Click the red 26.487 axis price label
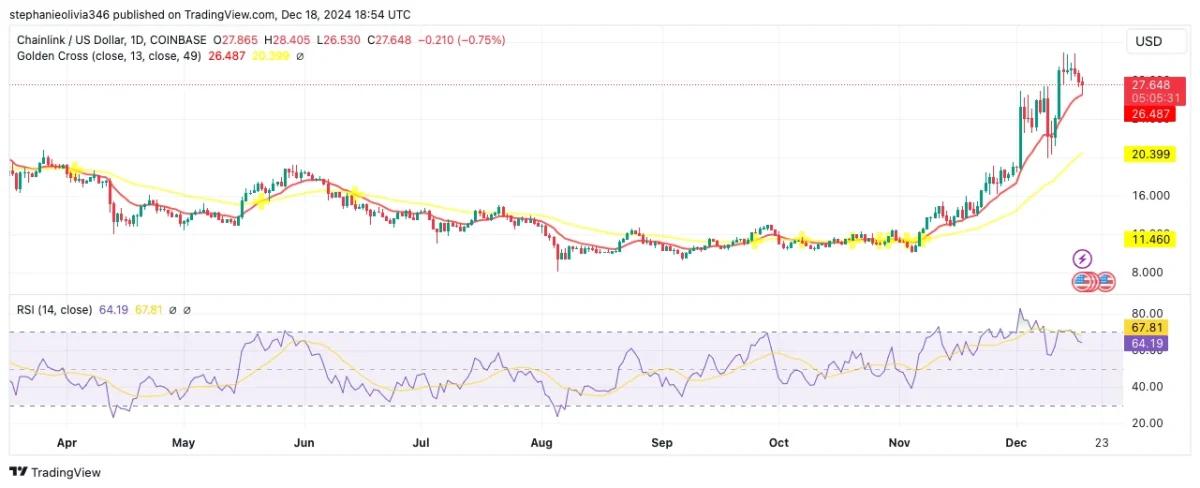Viewport: 1200px width, 488px height. (x=1152, y=115)
